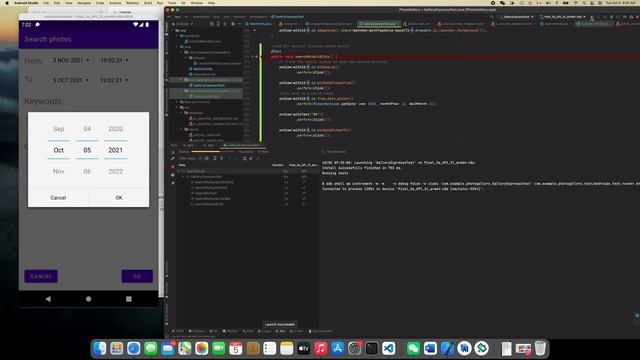Click the wrench settings icon in run panel
The height and width of the screenshot is (360, 640).
coord(173,158)
